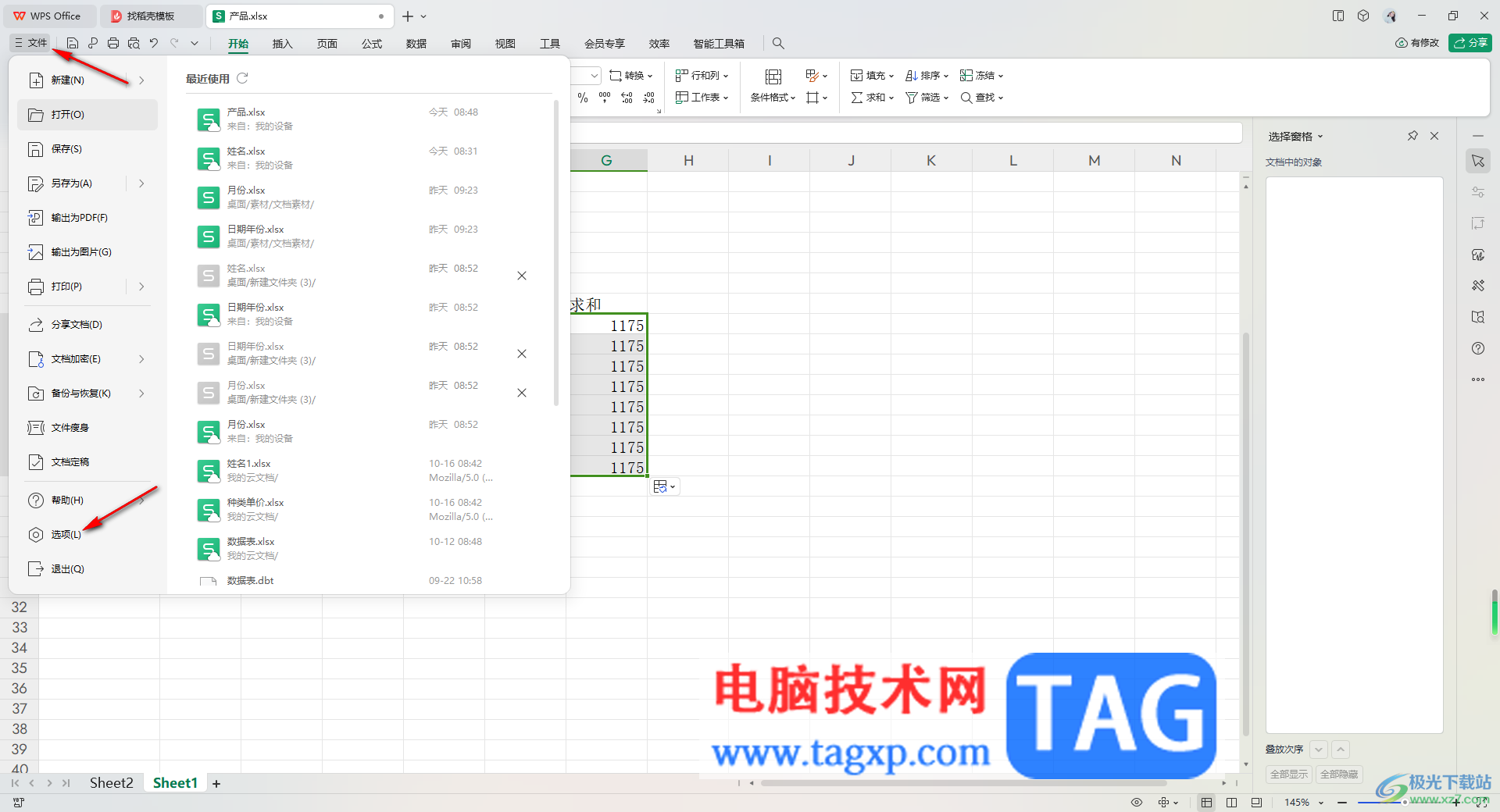
Task: Switch to the 公式 ribbon tab
Action: (x=372, y=44)
